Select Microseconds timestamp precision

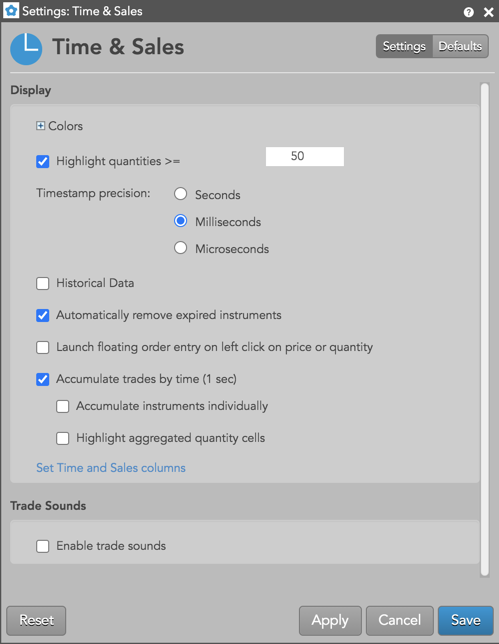tap(180, 248)
